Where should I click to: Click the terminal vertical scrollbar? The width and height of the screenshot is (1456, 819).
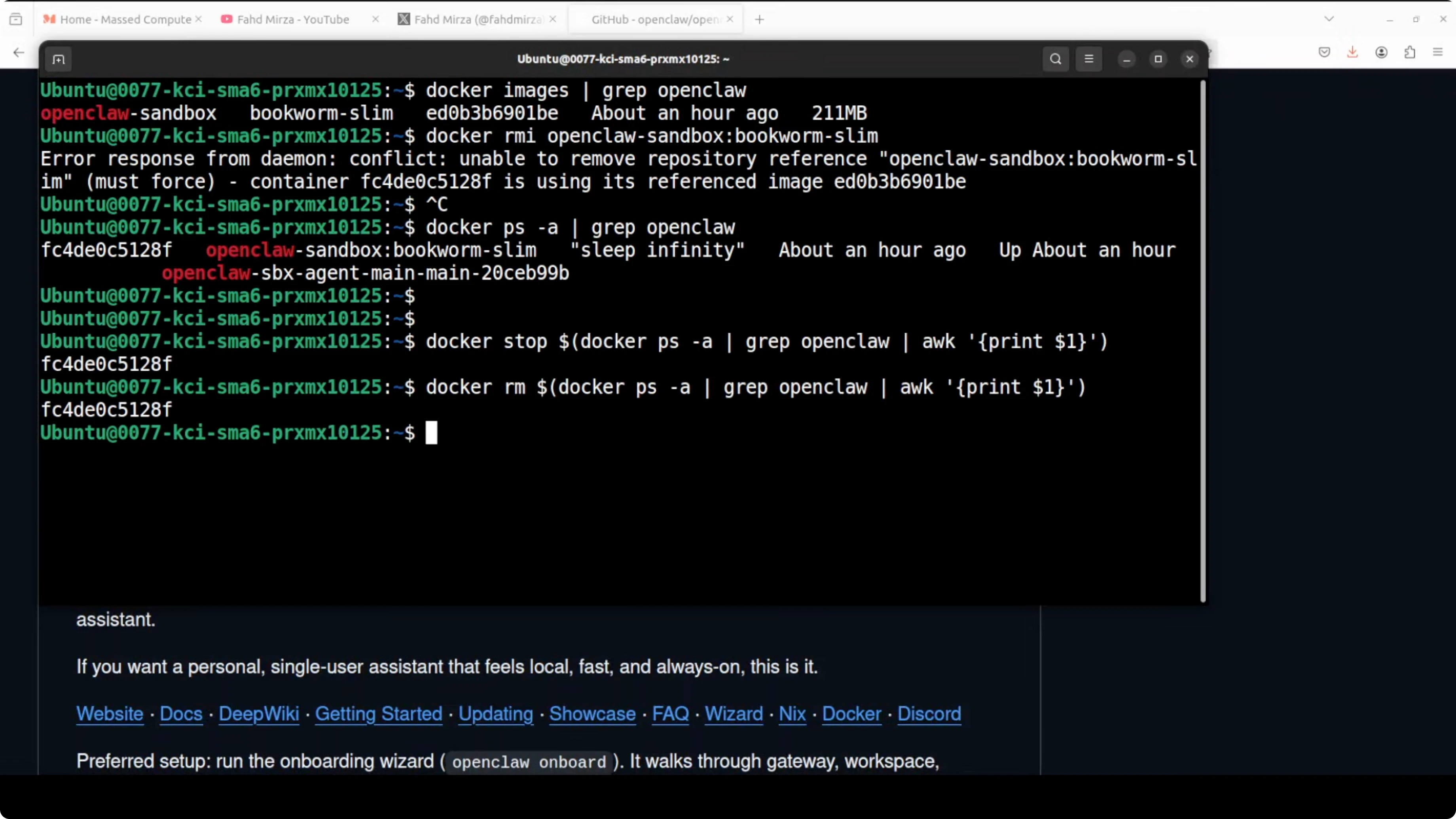[x=1203, y=339]
